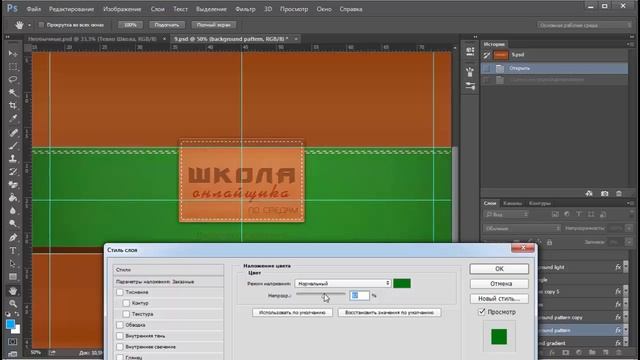This screenshot has height=360, width=640.
Task: Open the Tool Presets panel icon
Action: click(470, 86)
